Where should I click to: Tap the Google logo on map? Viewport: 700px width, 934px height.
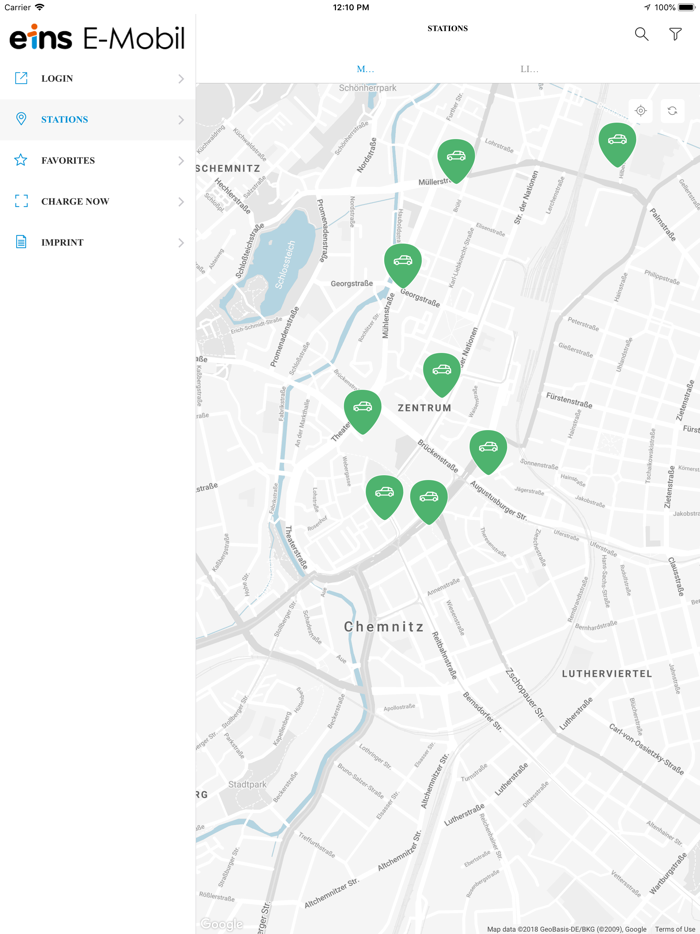(221, 924)
